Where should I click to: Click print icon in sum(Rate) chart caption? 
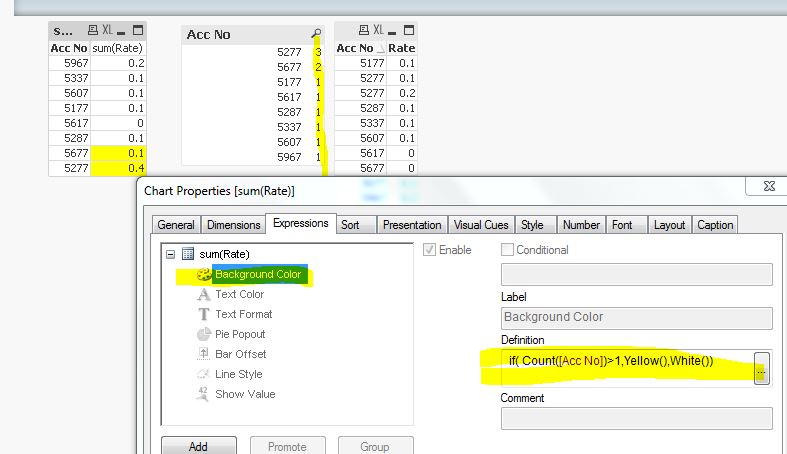point(93,31)
